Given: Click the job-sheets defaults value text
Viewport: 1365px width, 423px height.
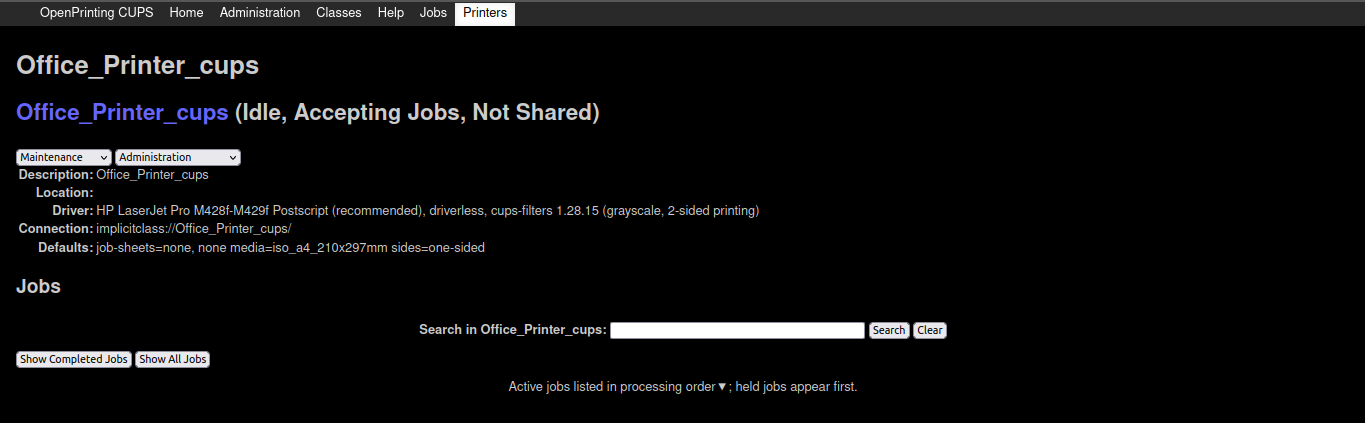Looking at the screenshot, I should point(290,247).
